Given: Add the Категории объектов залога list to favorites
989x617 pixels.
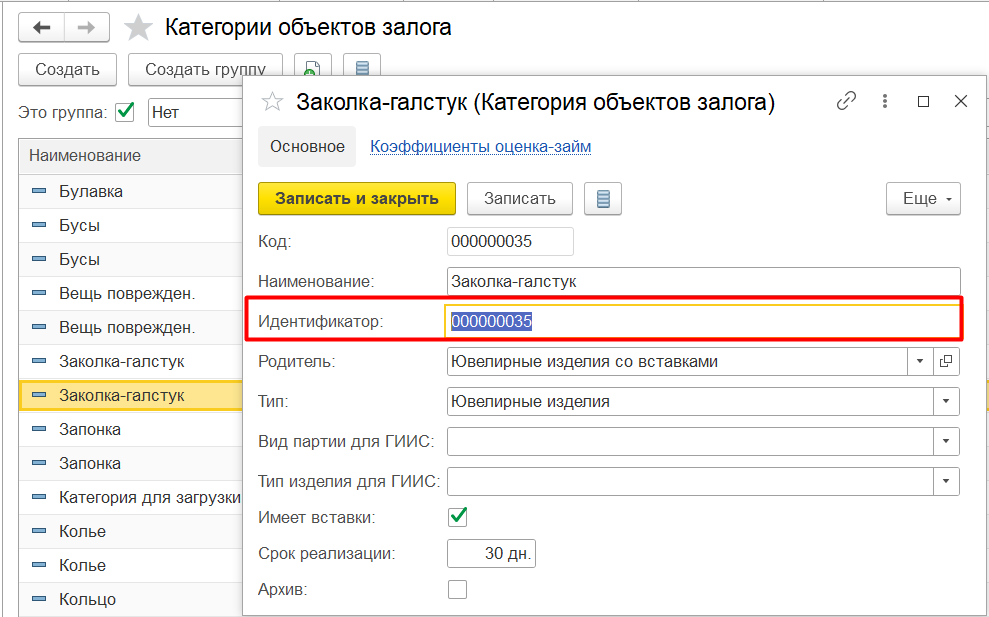Looking at the screenshot, I should coord(138,28).
